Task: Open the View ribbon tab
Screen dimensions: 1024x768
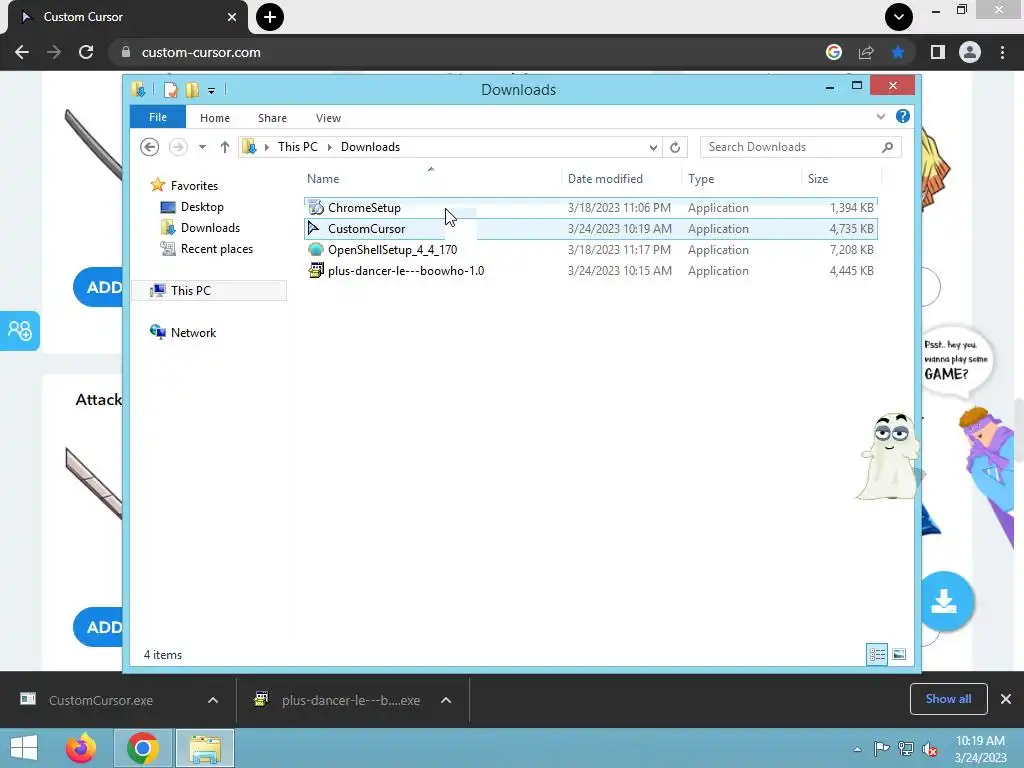Action: tap(328, 118)
